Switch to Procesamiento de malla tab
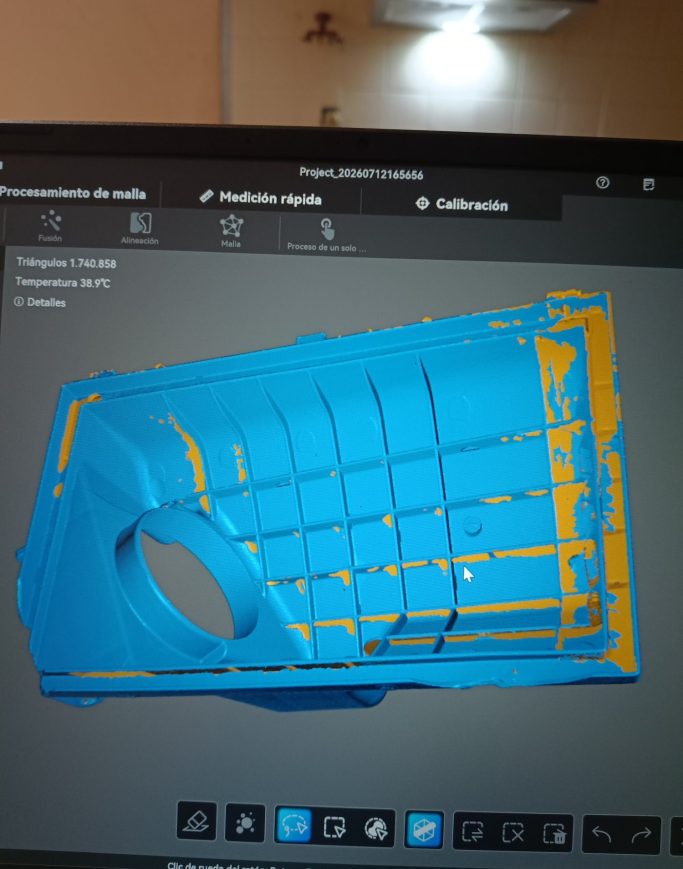 point(73,193)
